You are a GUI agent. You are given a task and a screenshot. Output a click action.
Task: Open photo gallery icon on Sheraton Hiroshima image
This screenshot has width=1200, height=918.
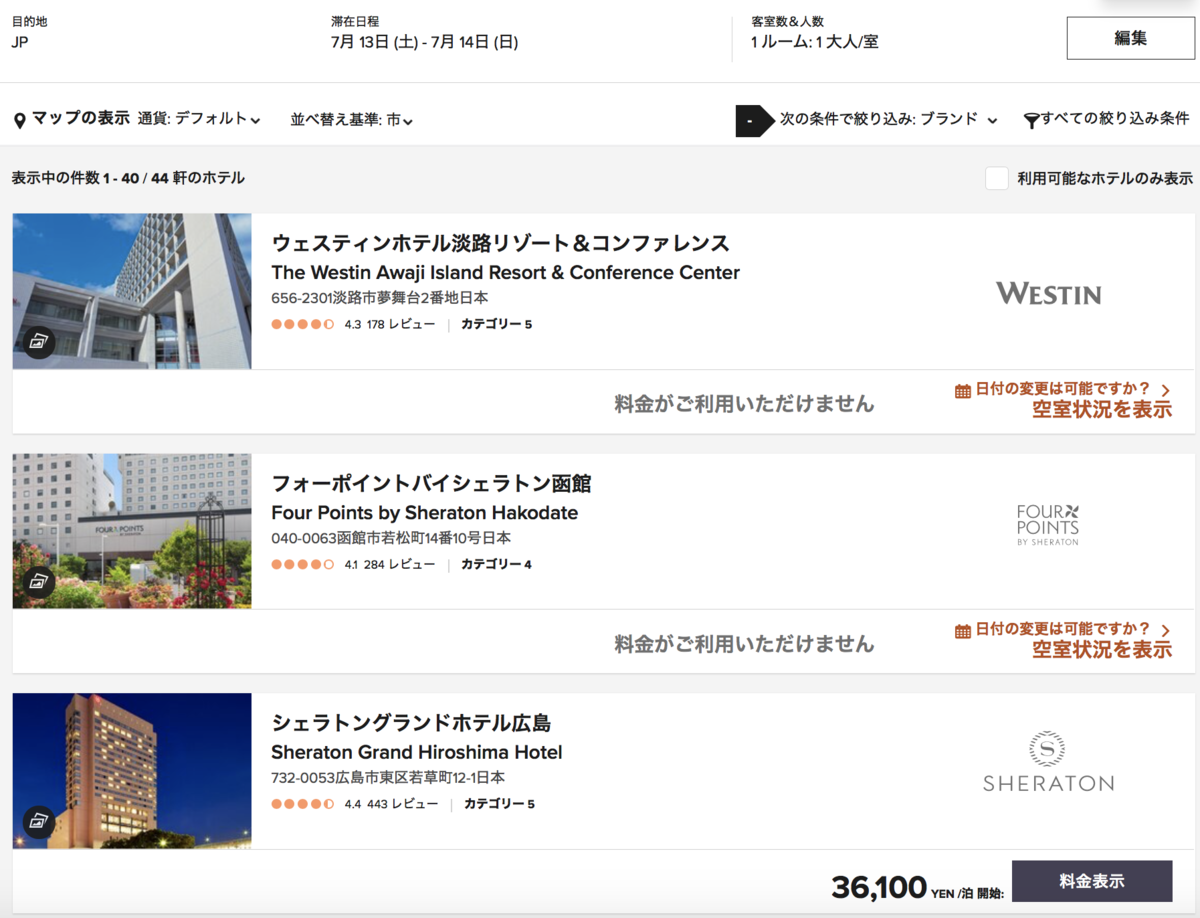[38, 821]
